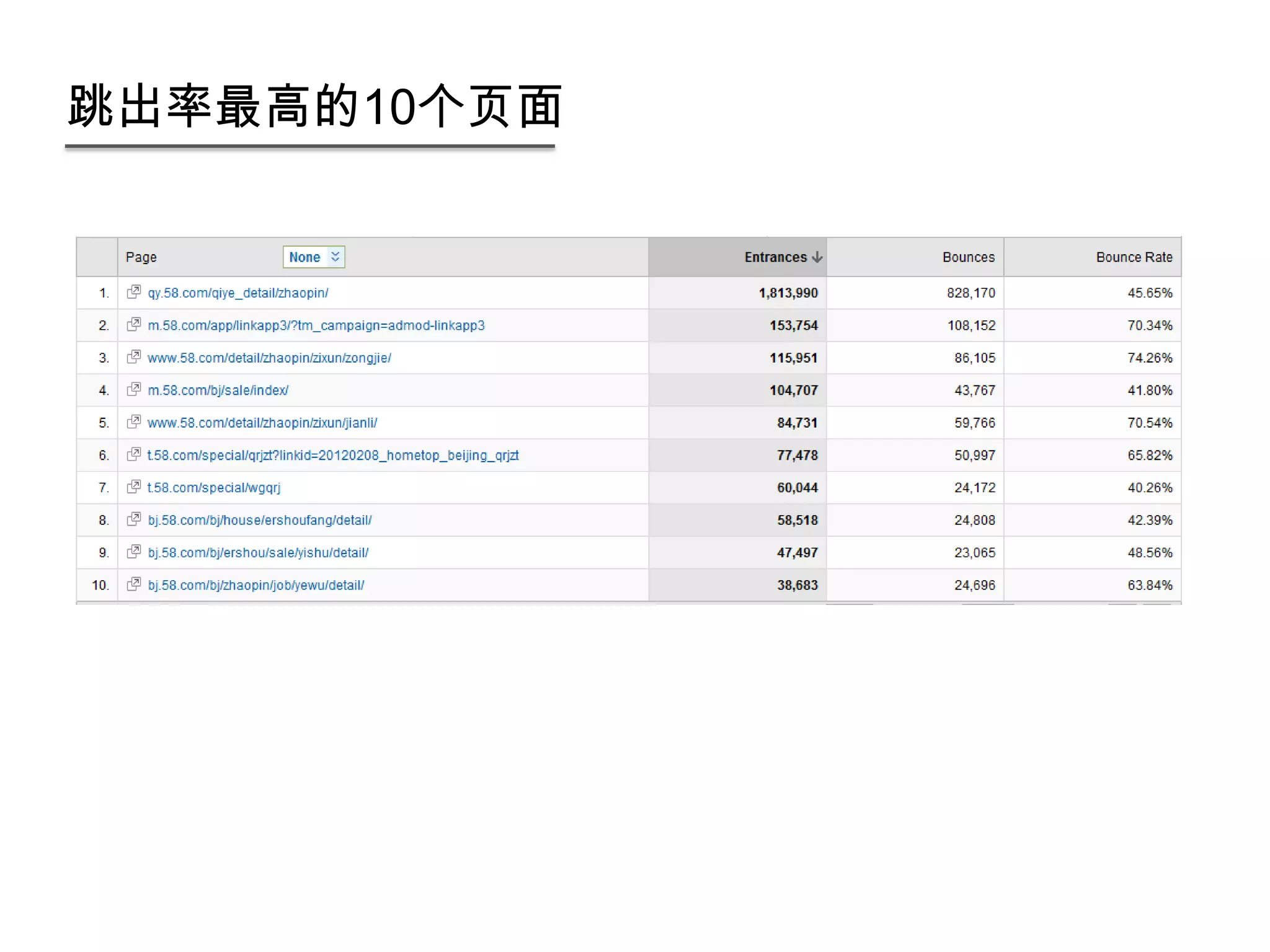Click row number 10. in table

(100, 586)
